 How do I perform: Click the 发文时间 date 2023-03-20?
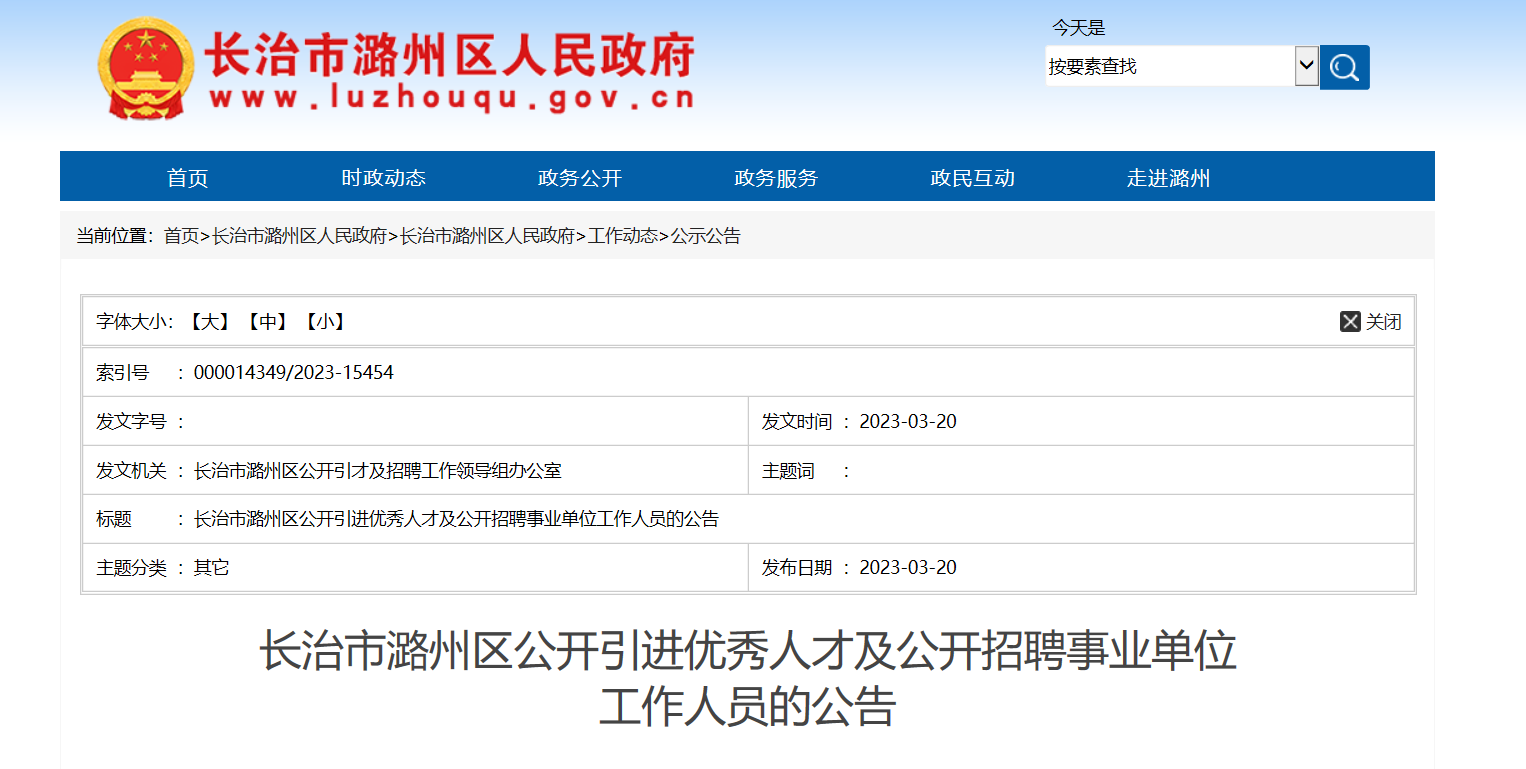(x=908, y=421)
